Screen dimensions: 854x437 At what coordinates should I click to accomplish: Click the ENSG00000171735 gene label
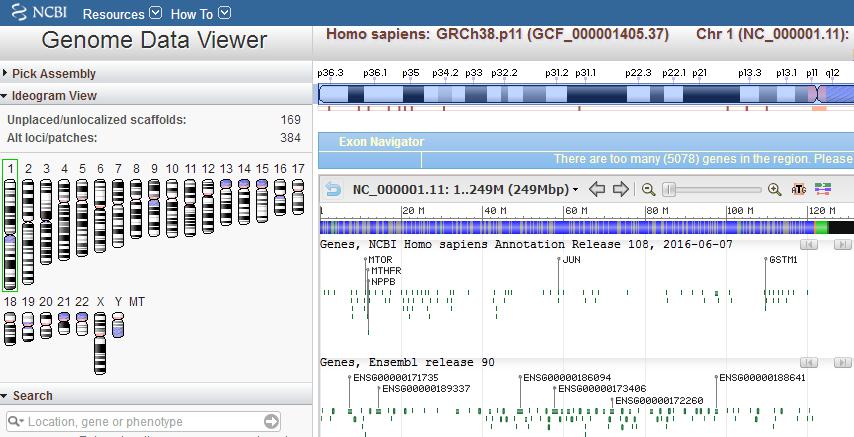tap(396, 378)
